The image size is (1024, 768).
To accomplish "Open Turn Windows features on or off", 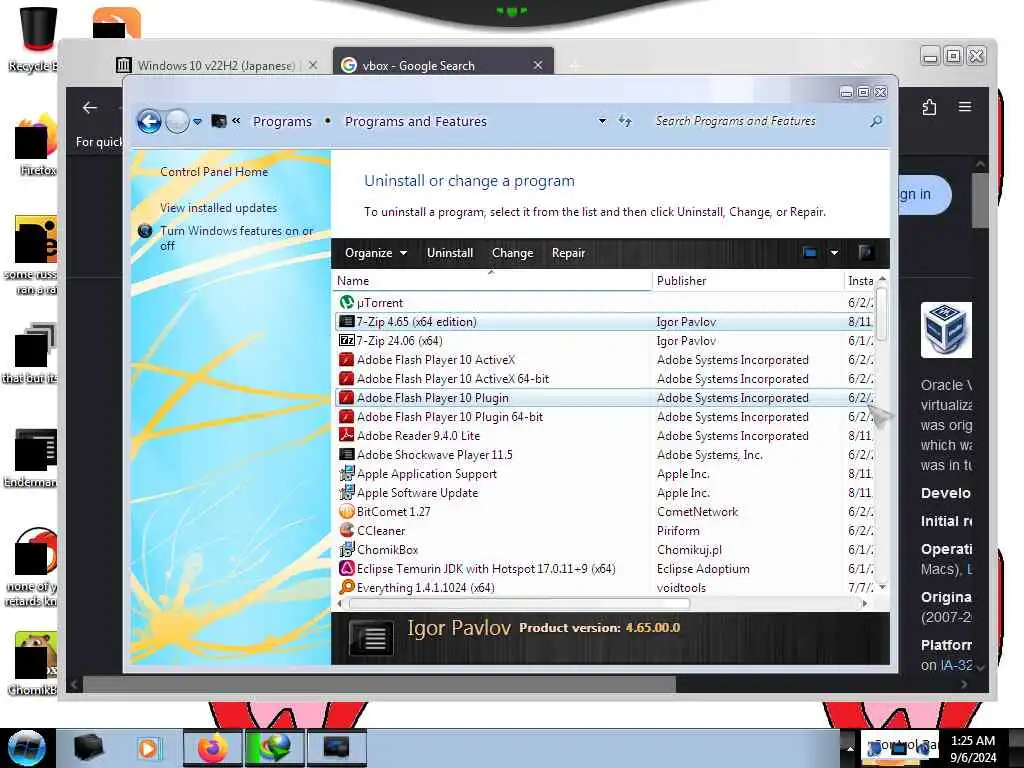I will 236,238.
